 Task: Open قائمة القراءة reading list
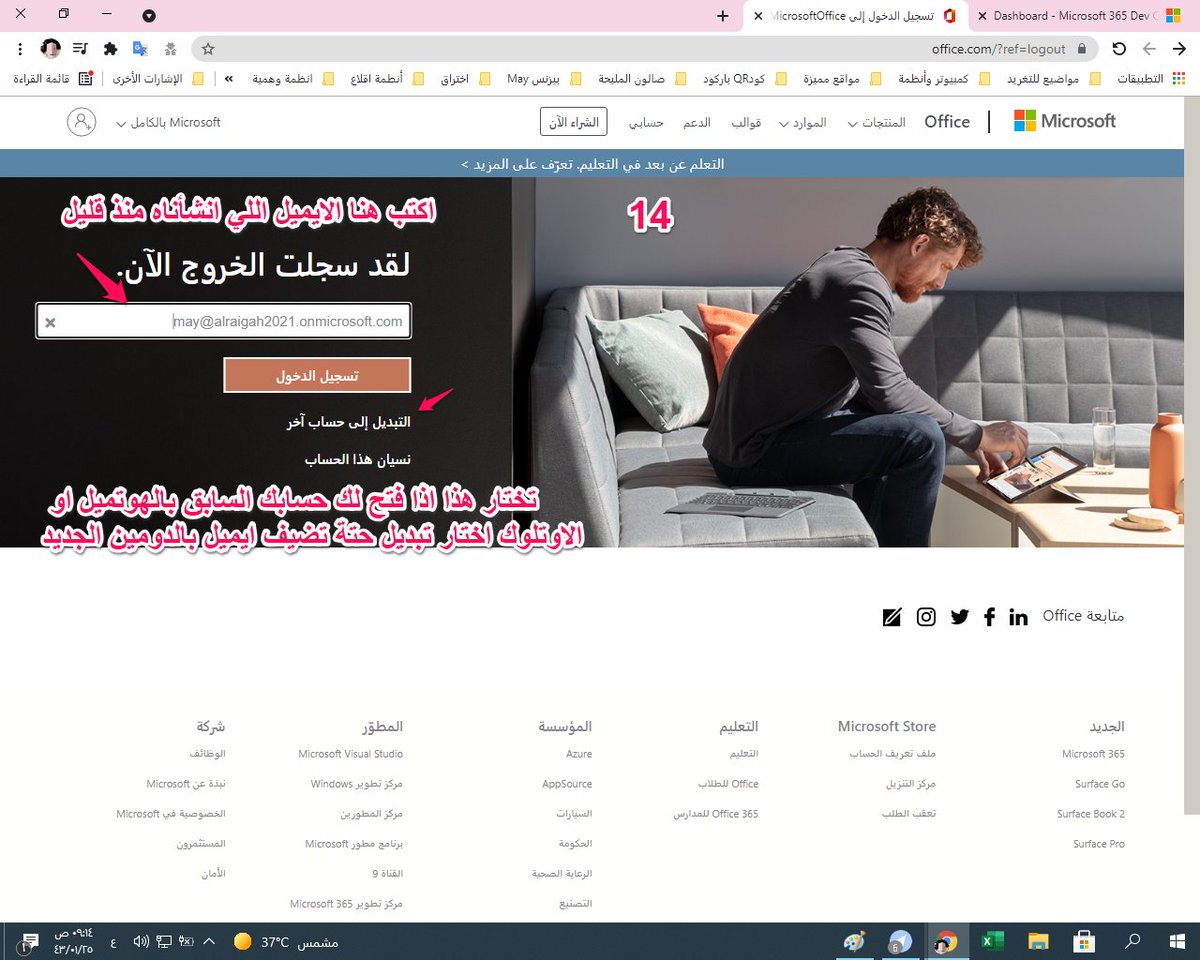[52, 78]
